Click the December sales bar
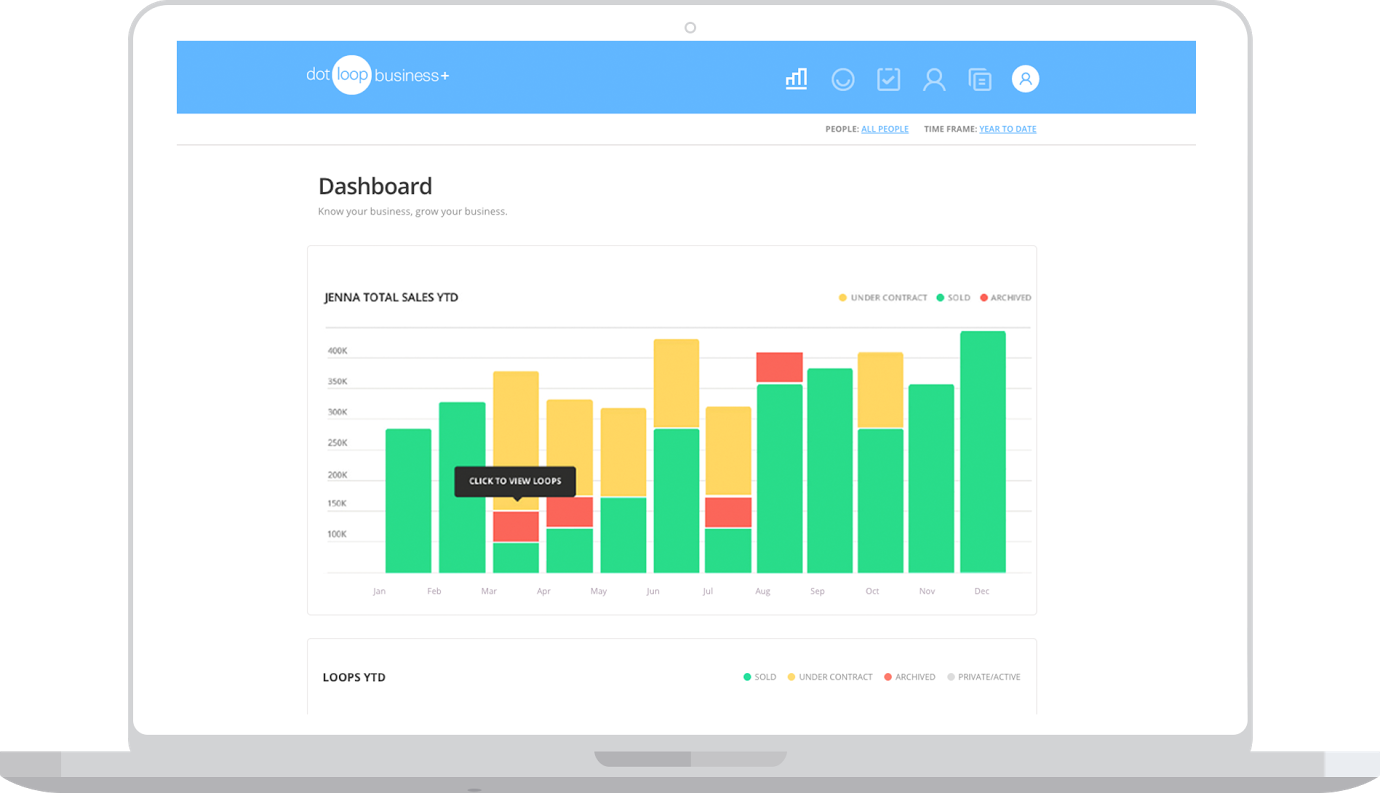Image resolution: width=1380 pixels, height=793 pixels. pos(982,450)
